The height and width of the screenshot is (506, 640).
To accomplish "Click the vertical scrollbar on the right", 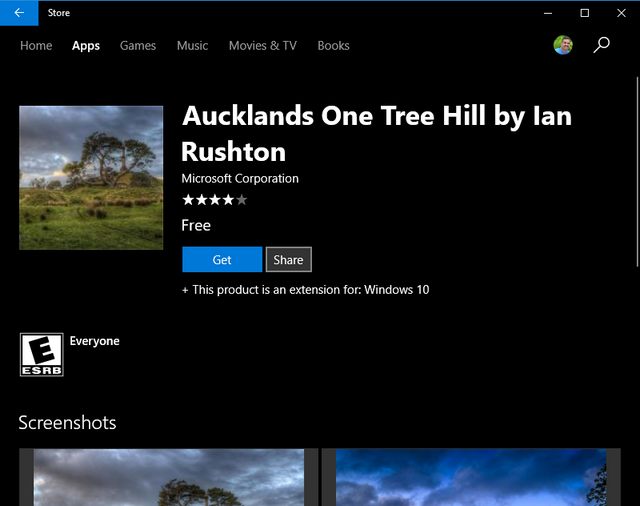I will 637,171.
